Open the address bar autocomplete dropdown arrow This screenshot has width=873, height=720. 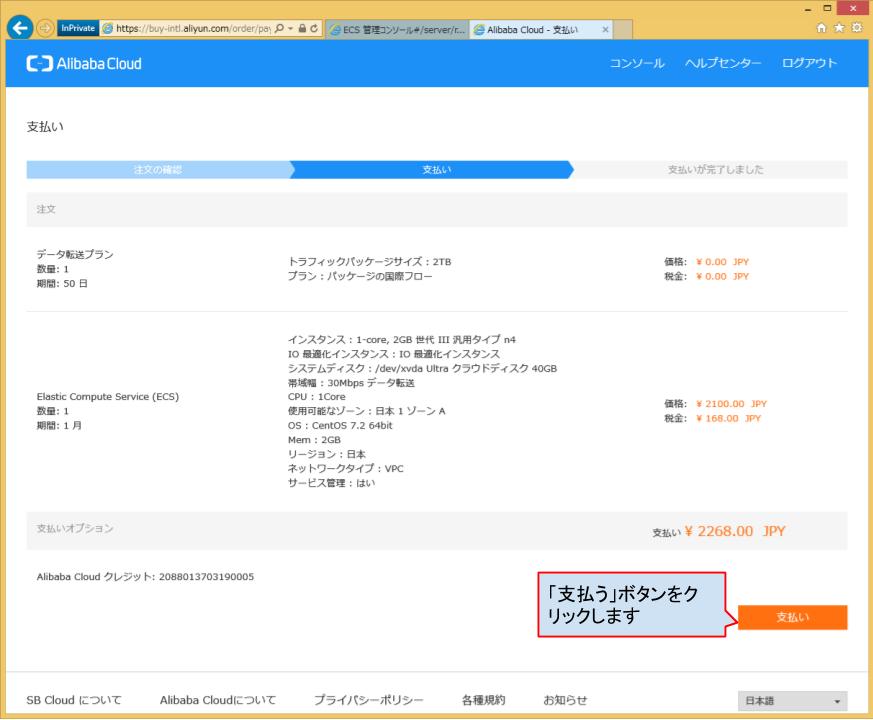click(x=290, y=28)
